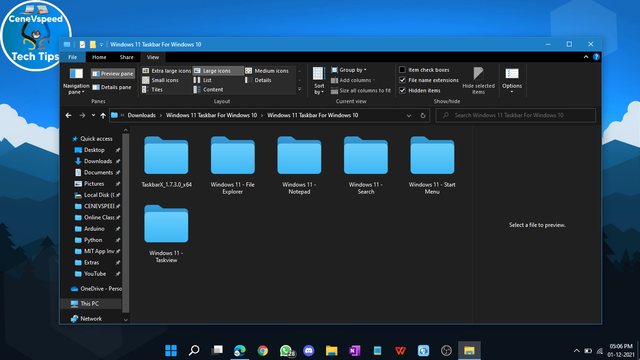The width and height of the screenshot is (640, 360).
Task: Collapse the ribbon with the chevron
Action: pos(586,57)
